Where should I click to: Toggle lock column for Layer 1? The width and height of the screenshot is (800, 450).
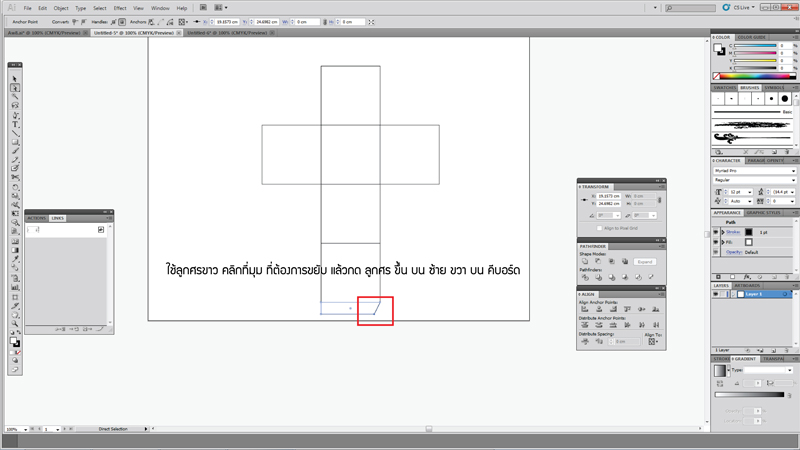click(724, 294)
